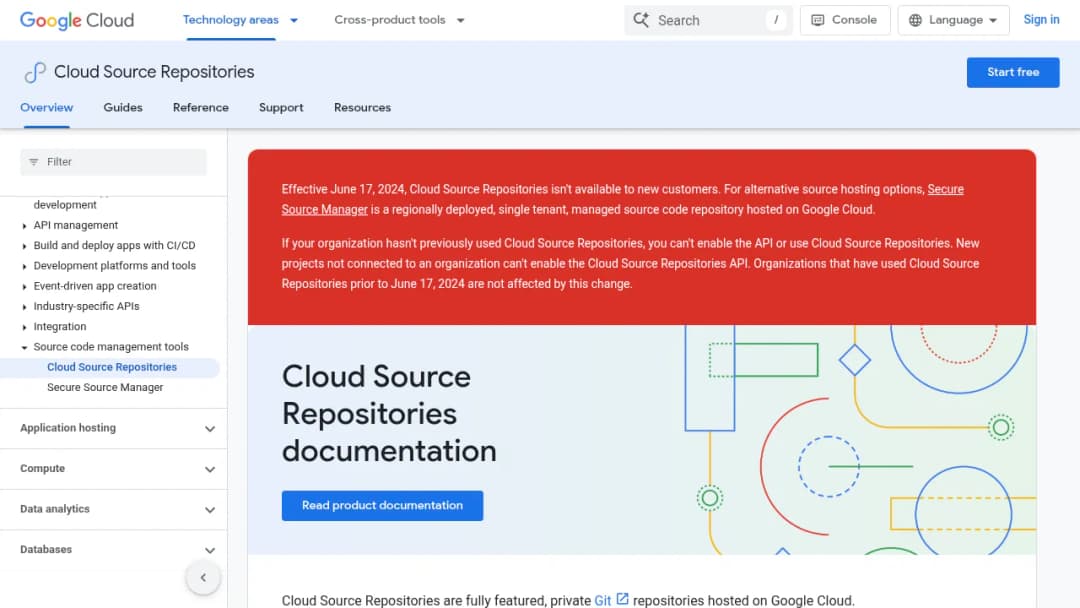
Task: Click the Language globe icon
Action: click(x=915, y=20)
